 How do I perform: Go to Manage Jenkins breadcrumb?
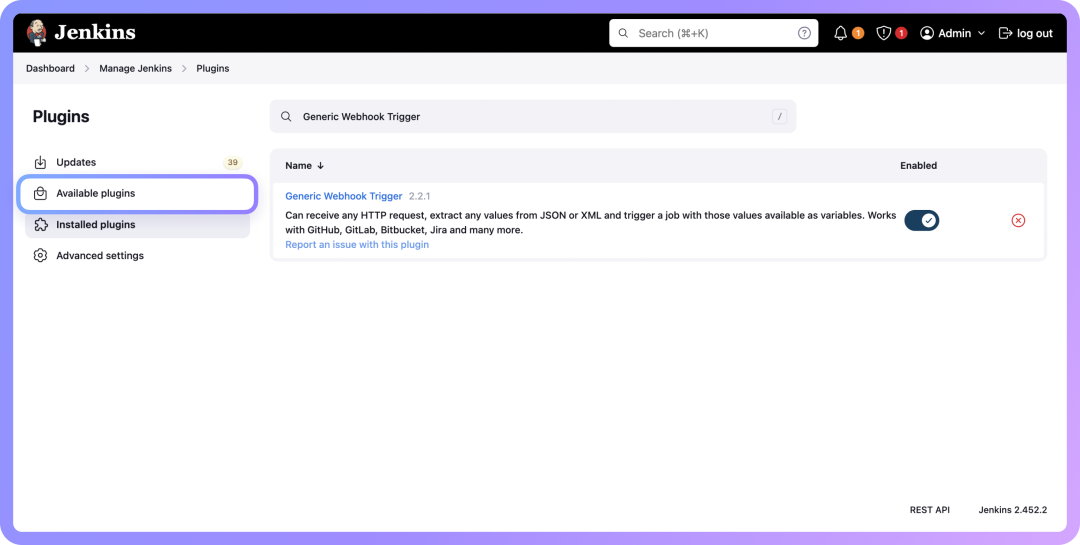[136, 68]
